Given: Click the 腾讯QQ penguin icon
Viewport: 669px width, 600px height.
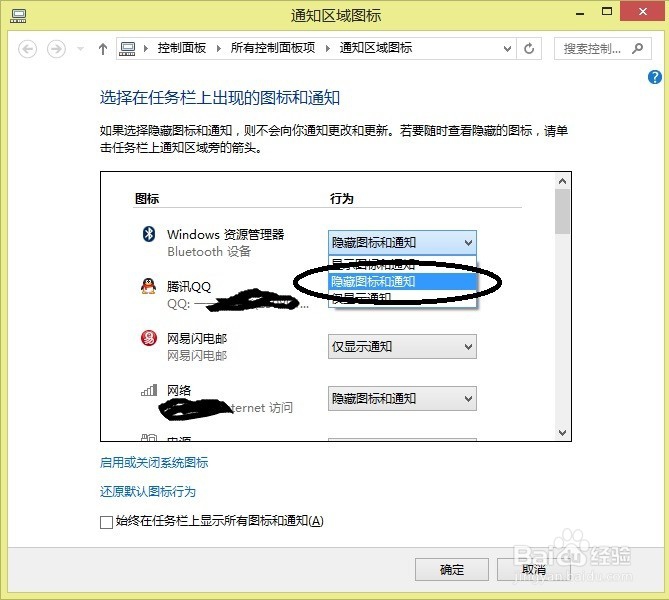Looking at the screenshot, I should pyautogui.click(x=148, y=285).
